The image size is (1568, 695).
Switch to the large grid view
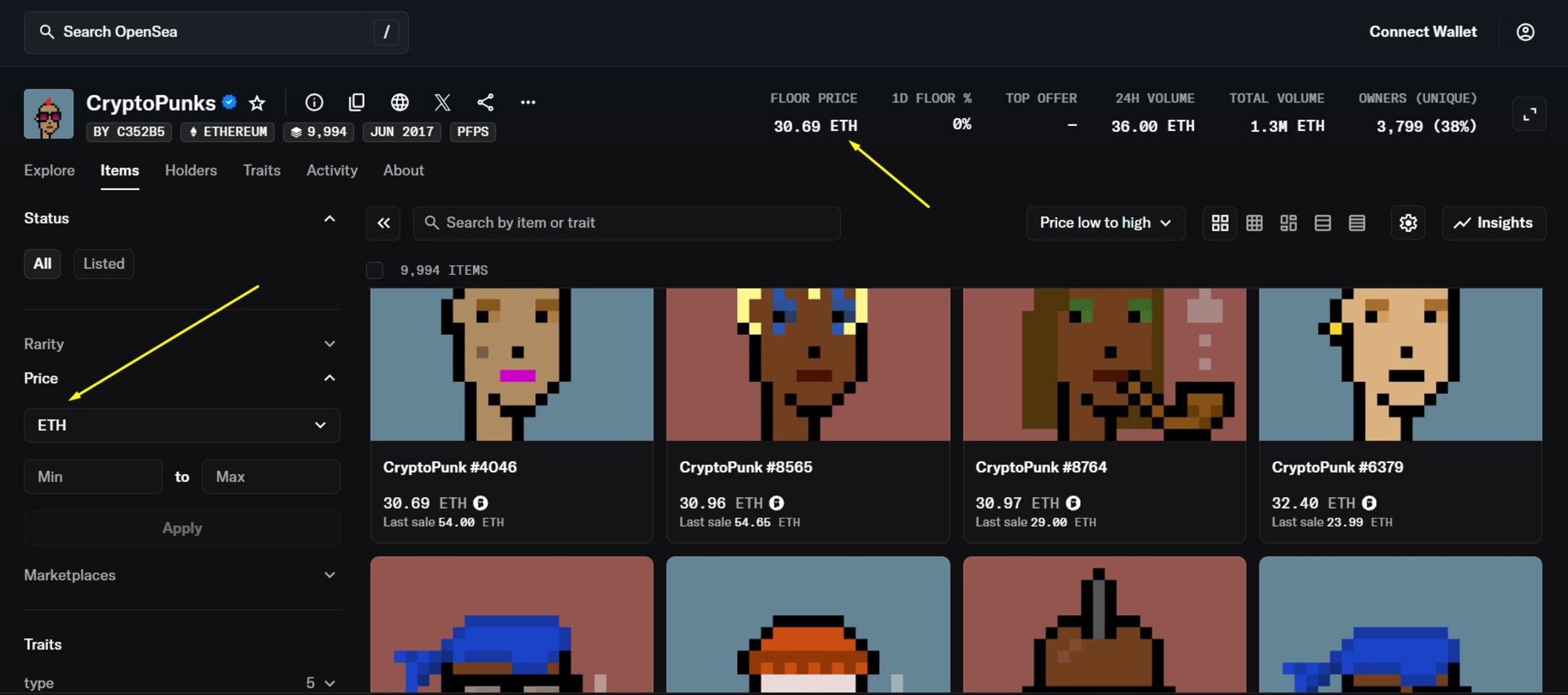point(1220,223)
